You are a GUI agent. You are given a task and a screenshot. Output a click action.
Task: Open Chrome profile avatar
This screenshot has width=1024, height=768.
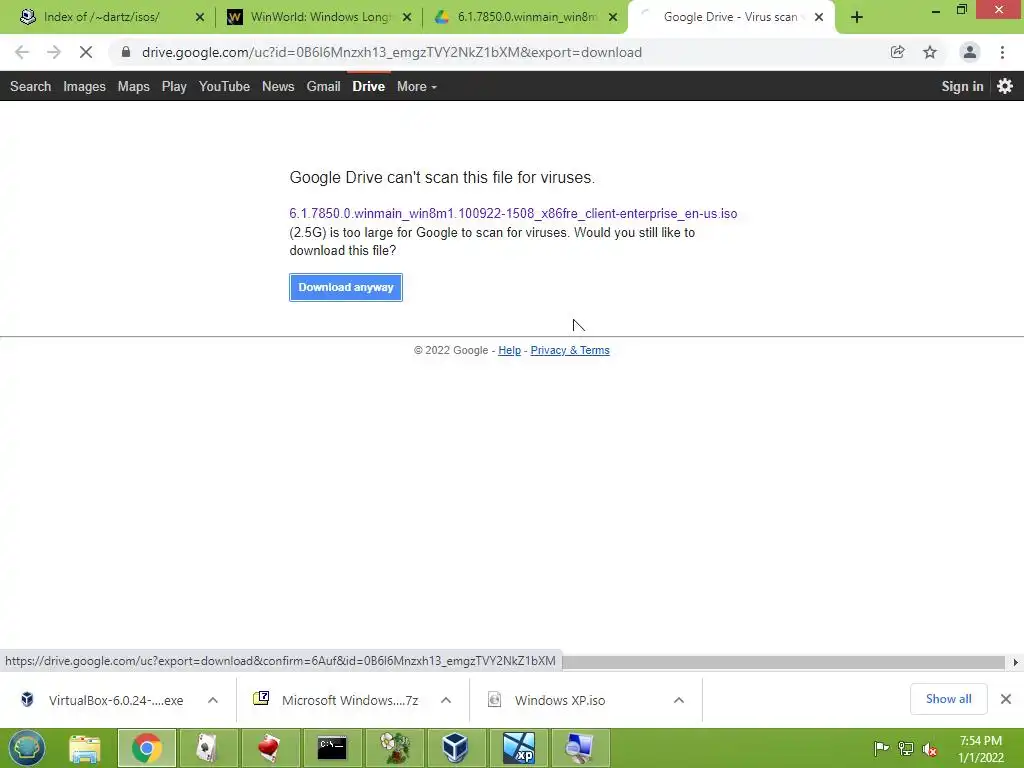tap(970, 52)
